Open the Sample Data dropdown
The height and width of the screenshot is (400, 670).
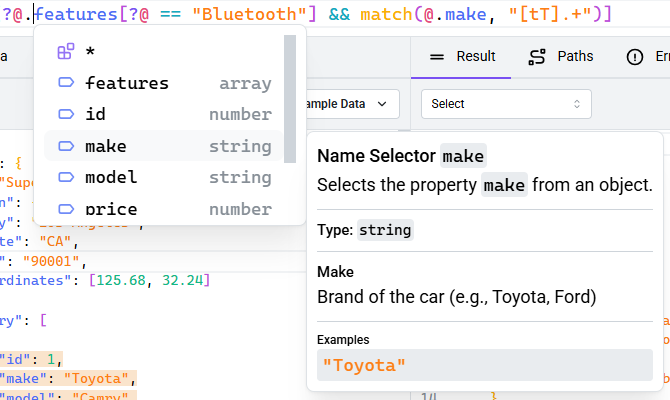tap(353, 104)
